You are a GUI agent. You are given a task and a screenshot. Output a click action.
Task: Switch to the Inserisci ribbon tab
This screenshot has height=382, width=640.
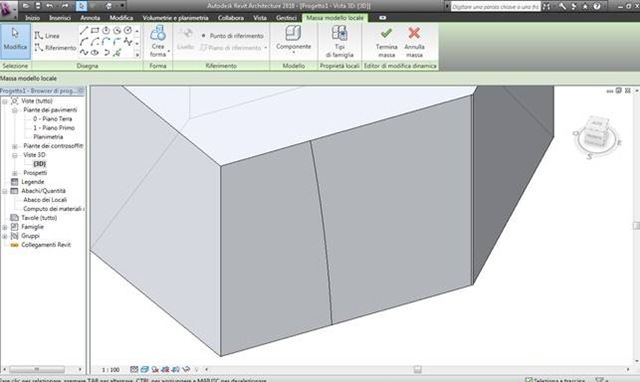coord(60,18)
